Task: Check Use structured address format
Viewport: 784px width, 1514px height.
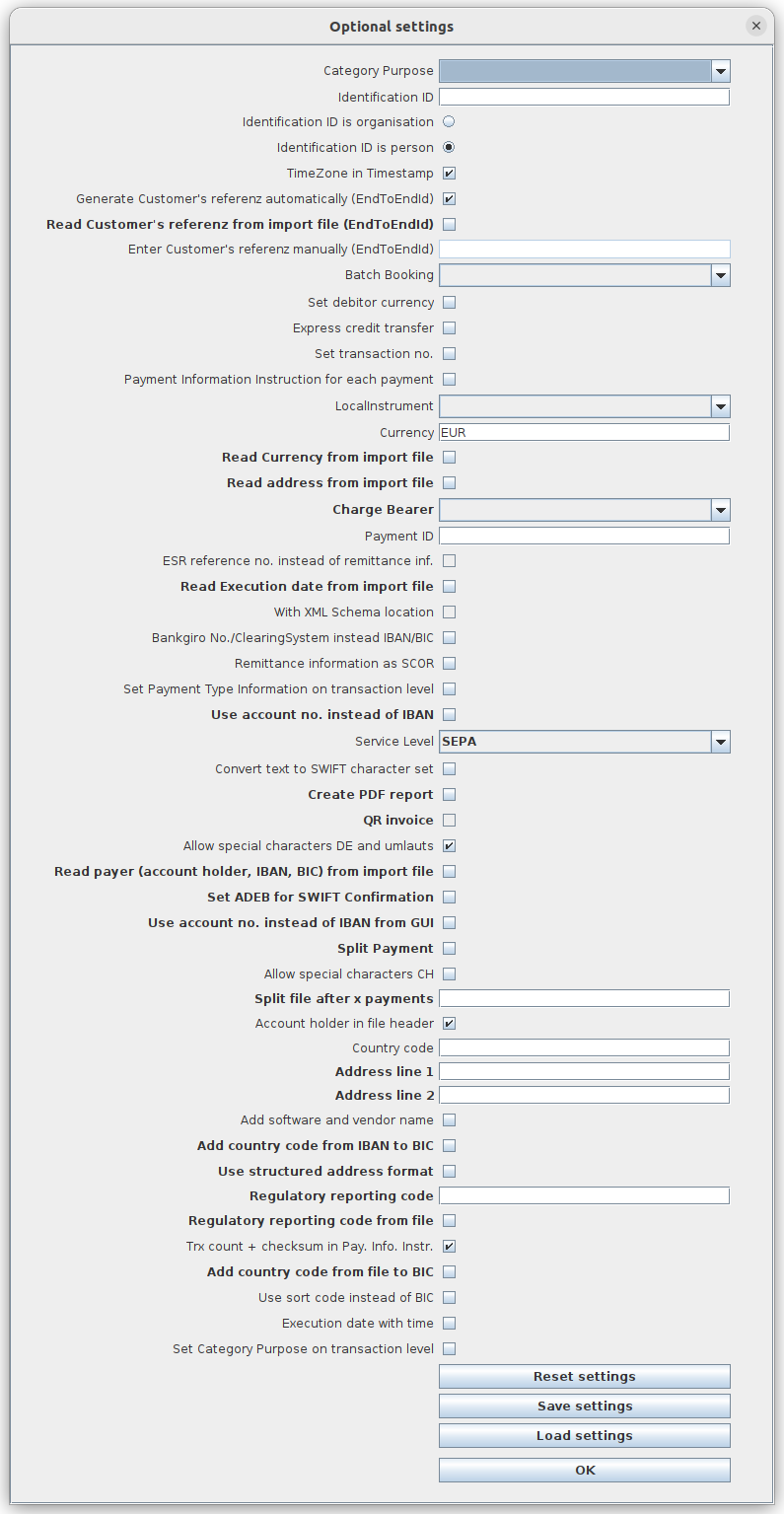Action: click(449, 1172)
